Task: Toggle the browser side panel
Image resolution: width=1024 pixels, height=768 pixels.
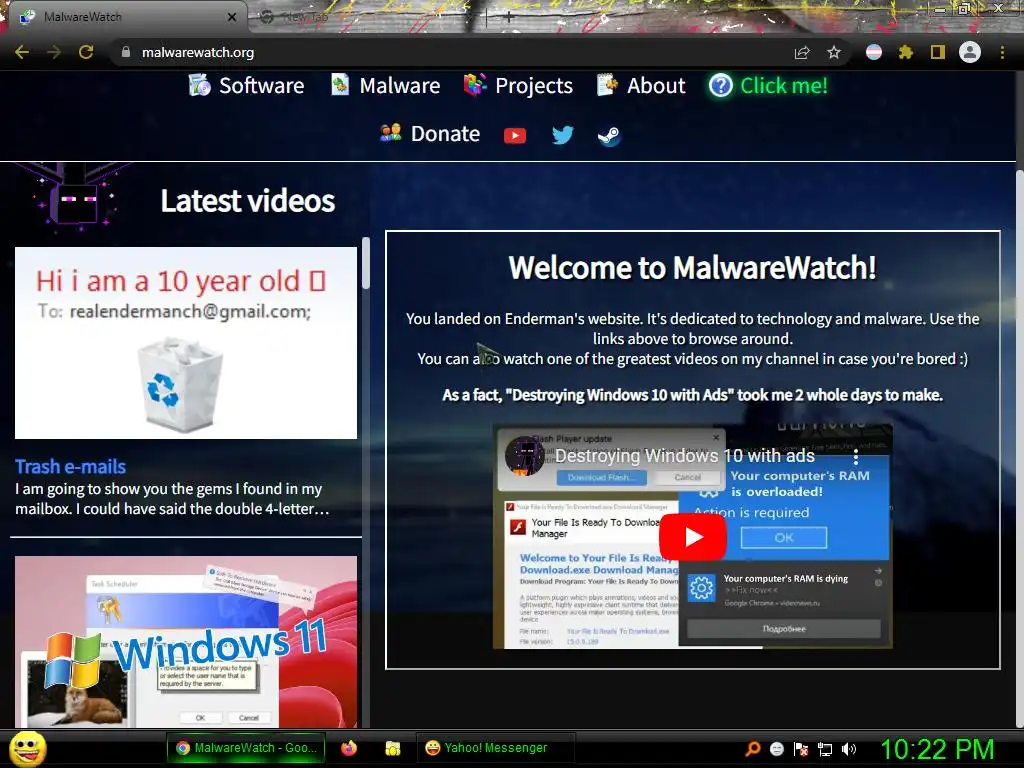Action: coord(938,52)
